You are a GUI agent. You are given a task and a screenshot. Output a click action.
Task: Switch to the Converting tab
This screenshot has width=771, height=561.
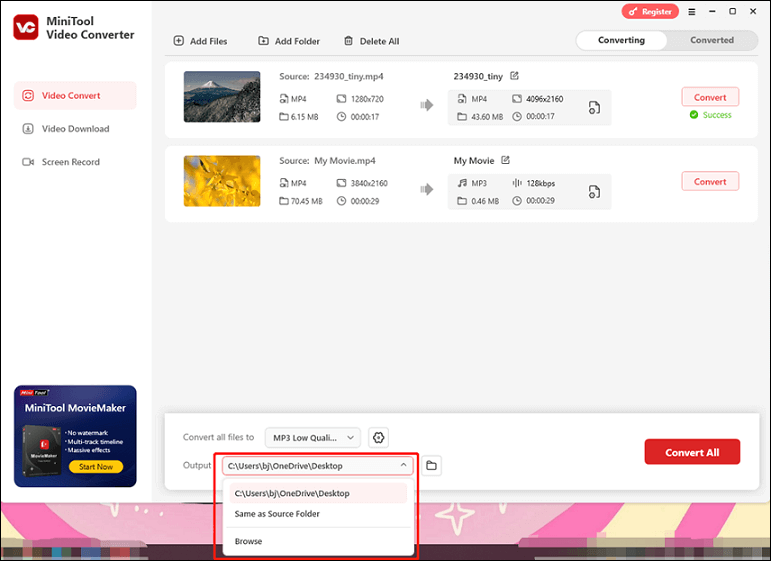[x=621, y=40]
